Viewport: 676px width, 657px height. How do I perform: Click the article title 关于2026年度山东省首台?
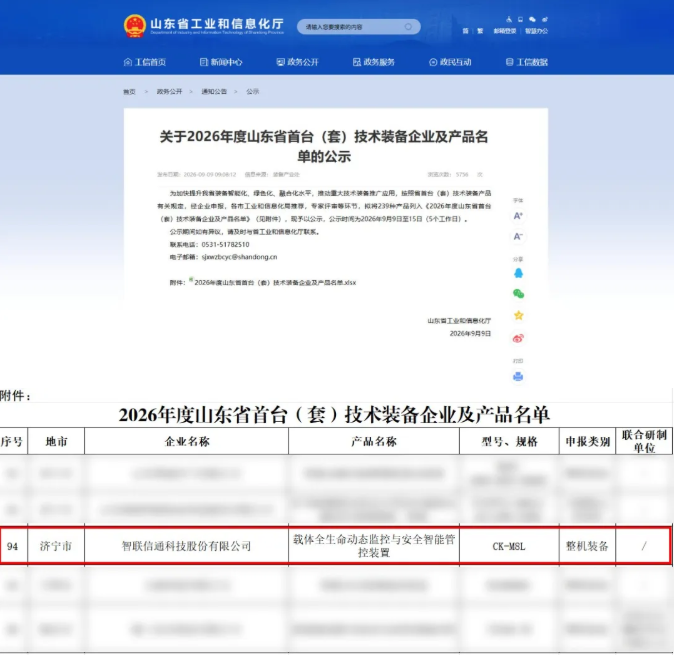click(324, 146)
